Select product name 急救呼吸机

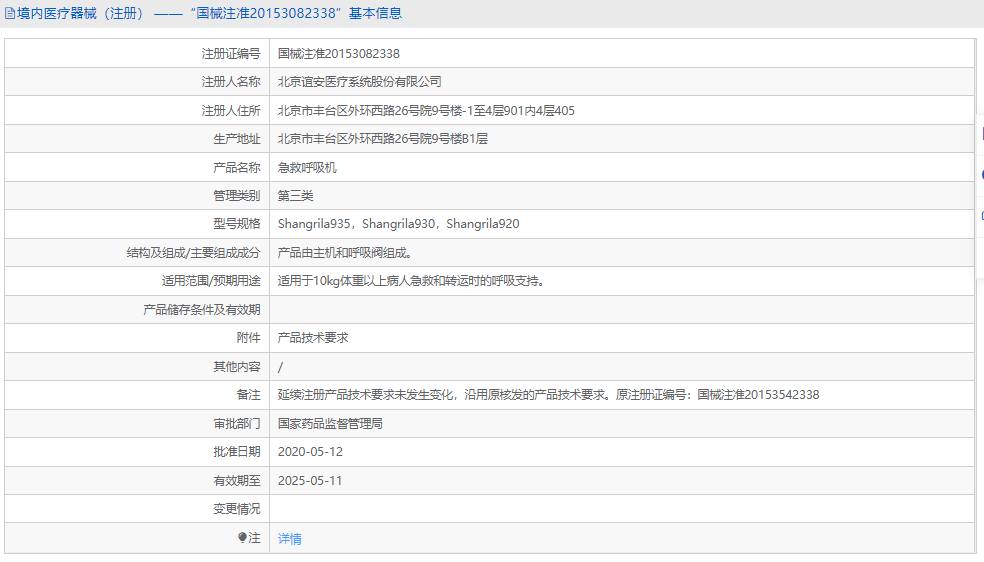(308, 167)
